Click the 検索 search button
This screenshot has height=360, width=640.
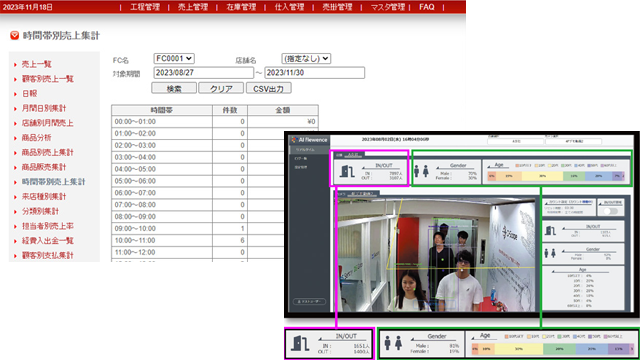174,88
